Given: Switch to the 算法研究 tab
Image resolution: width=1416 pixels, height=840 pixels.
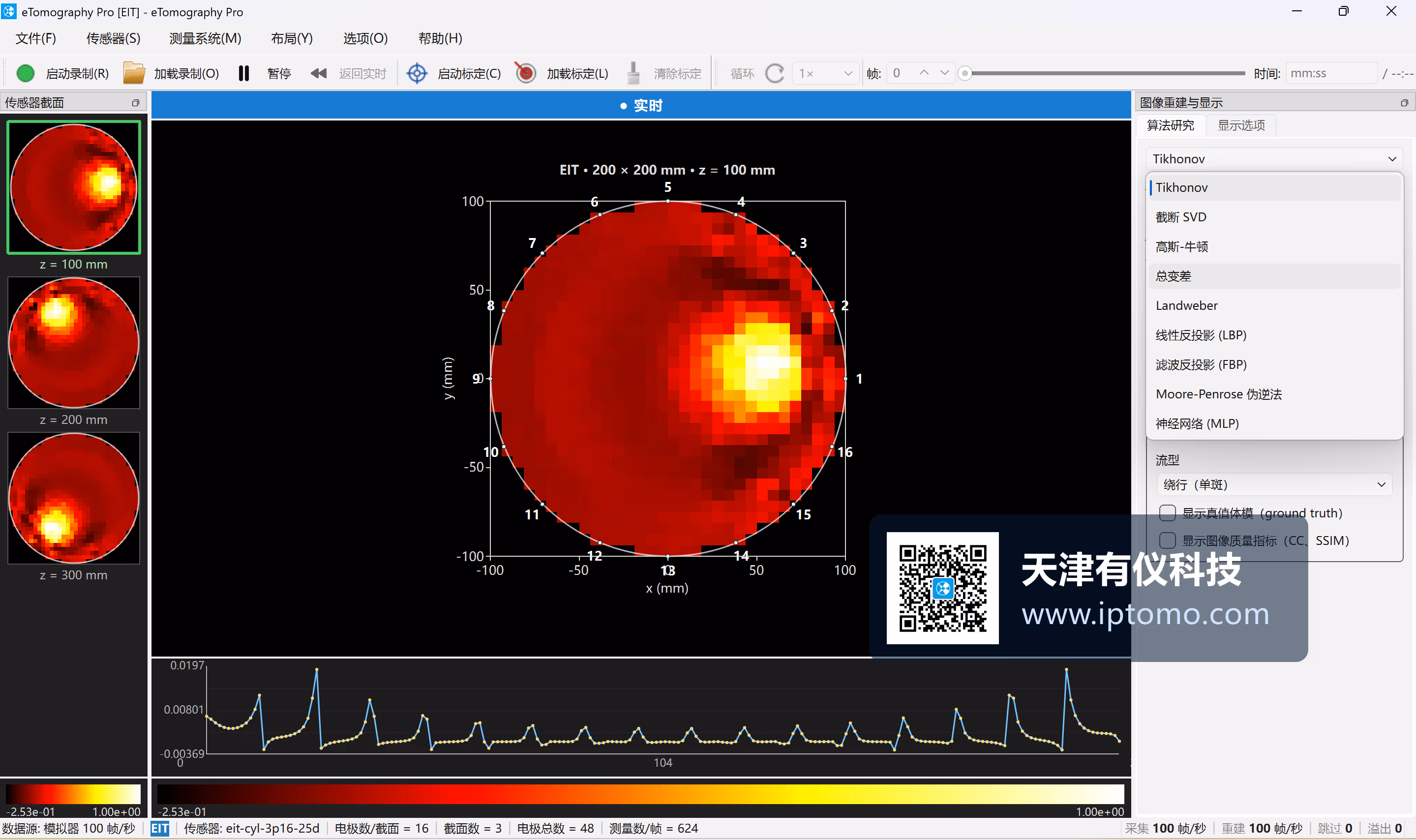Looking at the screenshot, I should tap(1171, 125).
